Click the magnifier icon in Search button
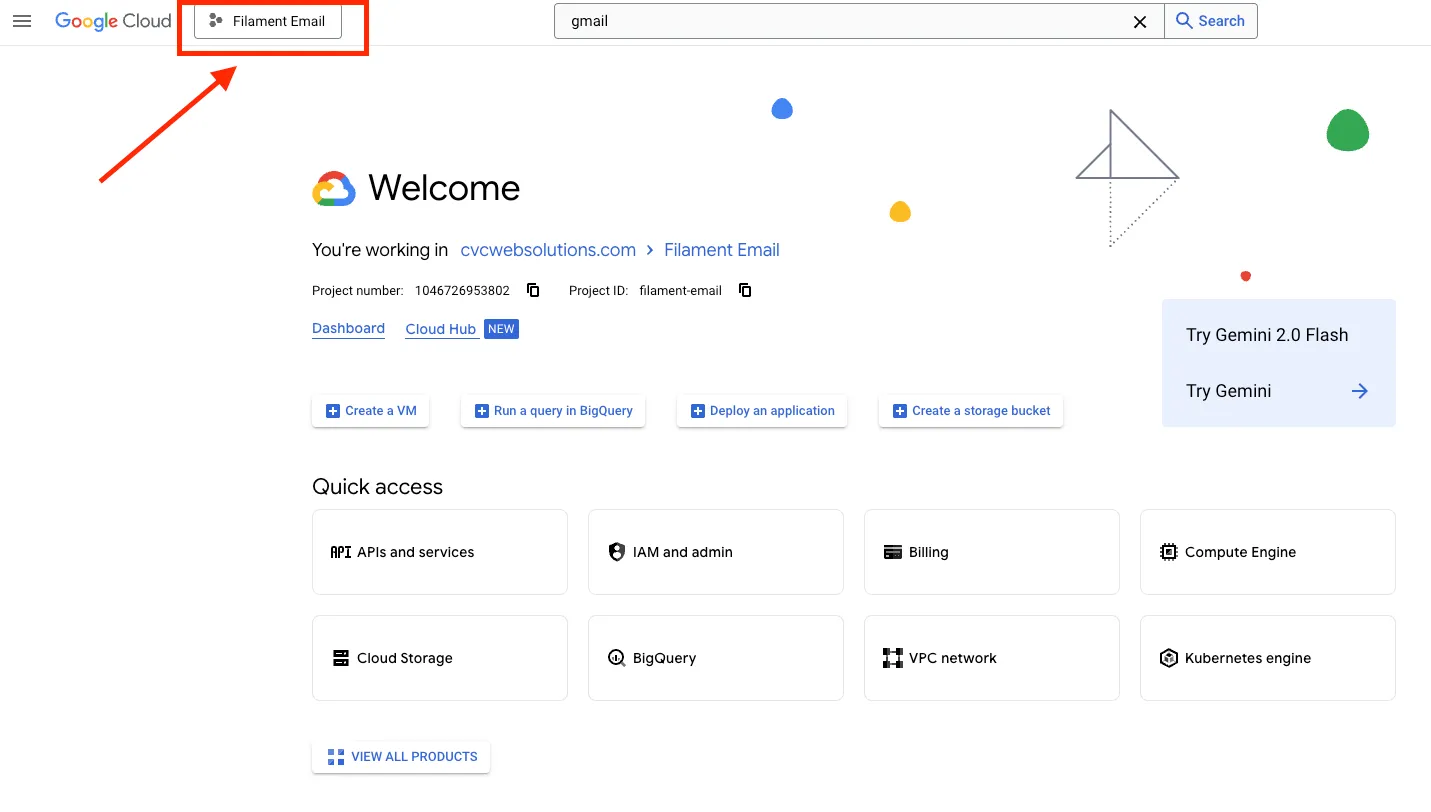1431x812 pixels. pos(1185,21)
